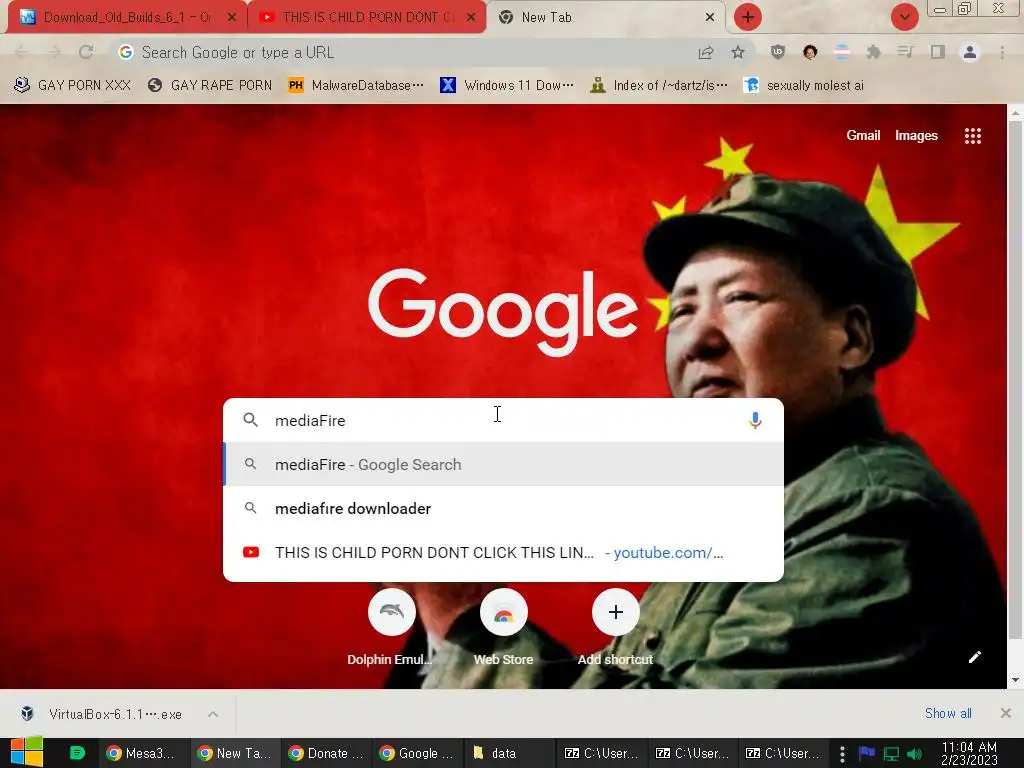Switch to the Mesa3... Chrome taskbar window
1024x768 pixels.
pyautogui.click(x=144, y=753)
